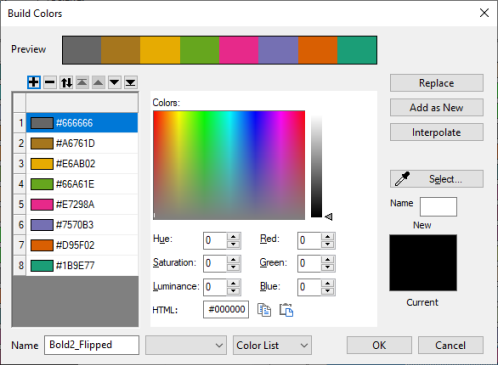Click the Green input field
Image resolution: width=498 pixels, height=365 pixels.
coord(310,264)
